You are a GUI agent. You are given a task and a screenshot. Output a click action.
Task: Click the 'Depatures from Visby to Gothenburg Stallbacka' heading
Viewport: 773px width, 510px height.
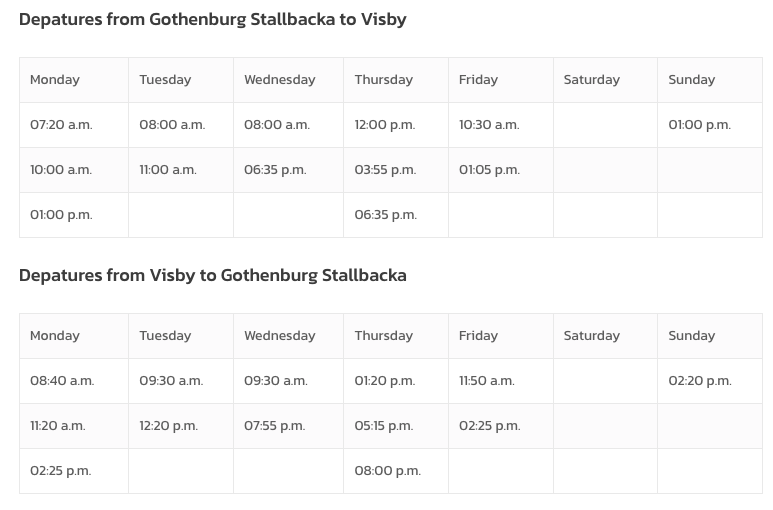coord(212,275)
